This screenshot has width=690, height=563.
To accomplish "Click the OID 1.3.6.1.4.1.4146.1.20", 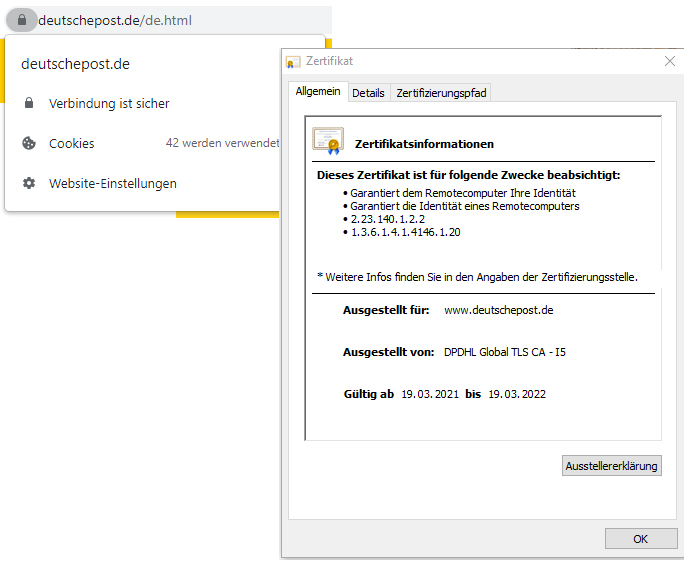I will click(x=405, y=232).
